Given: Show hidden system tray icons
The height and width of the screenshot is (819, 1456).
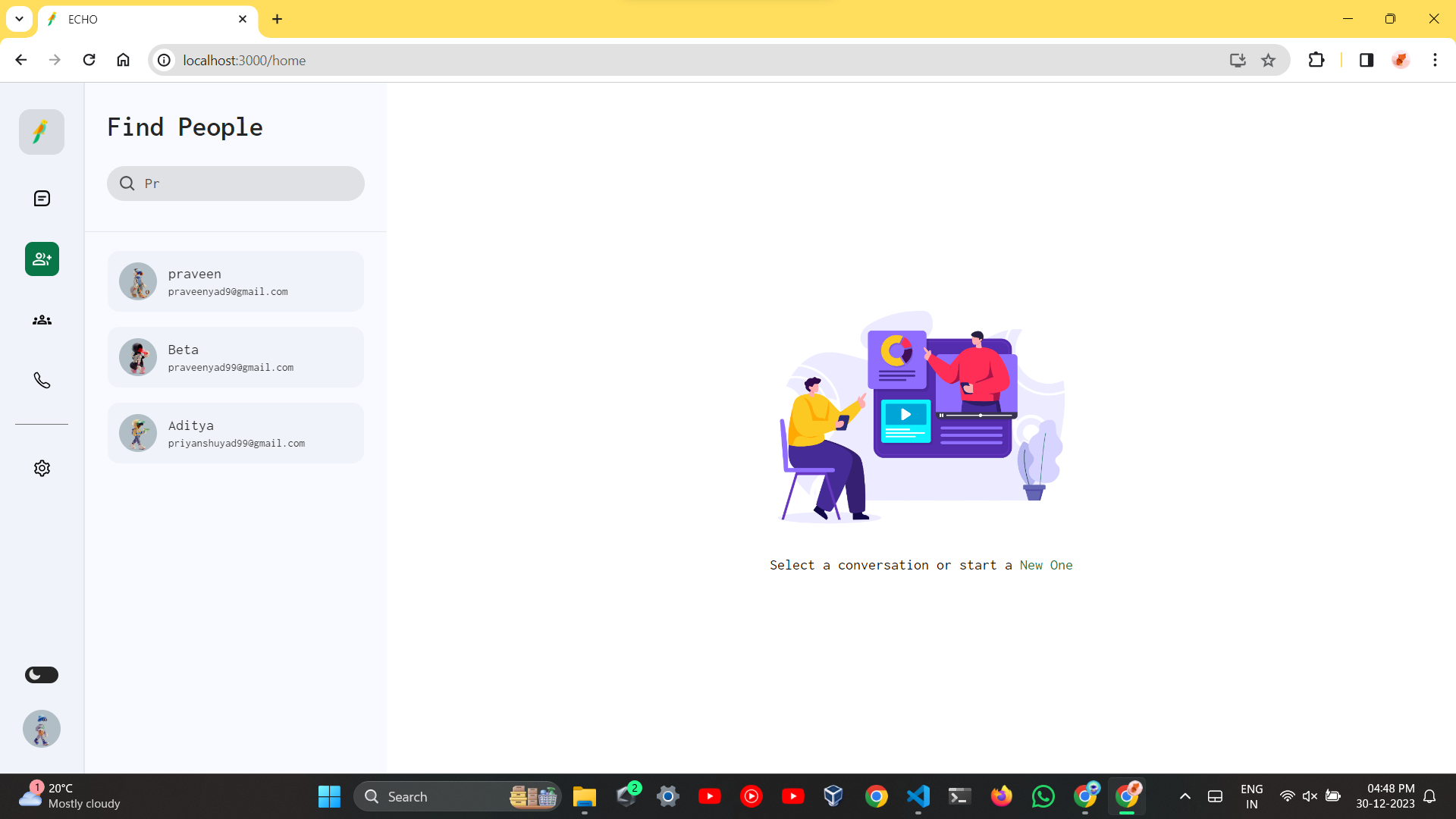Looking at the screenshot, I should tap(1185, 796).
